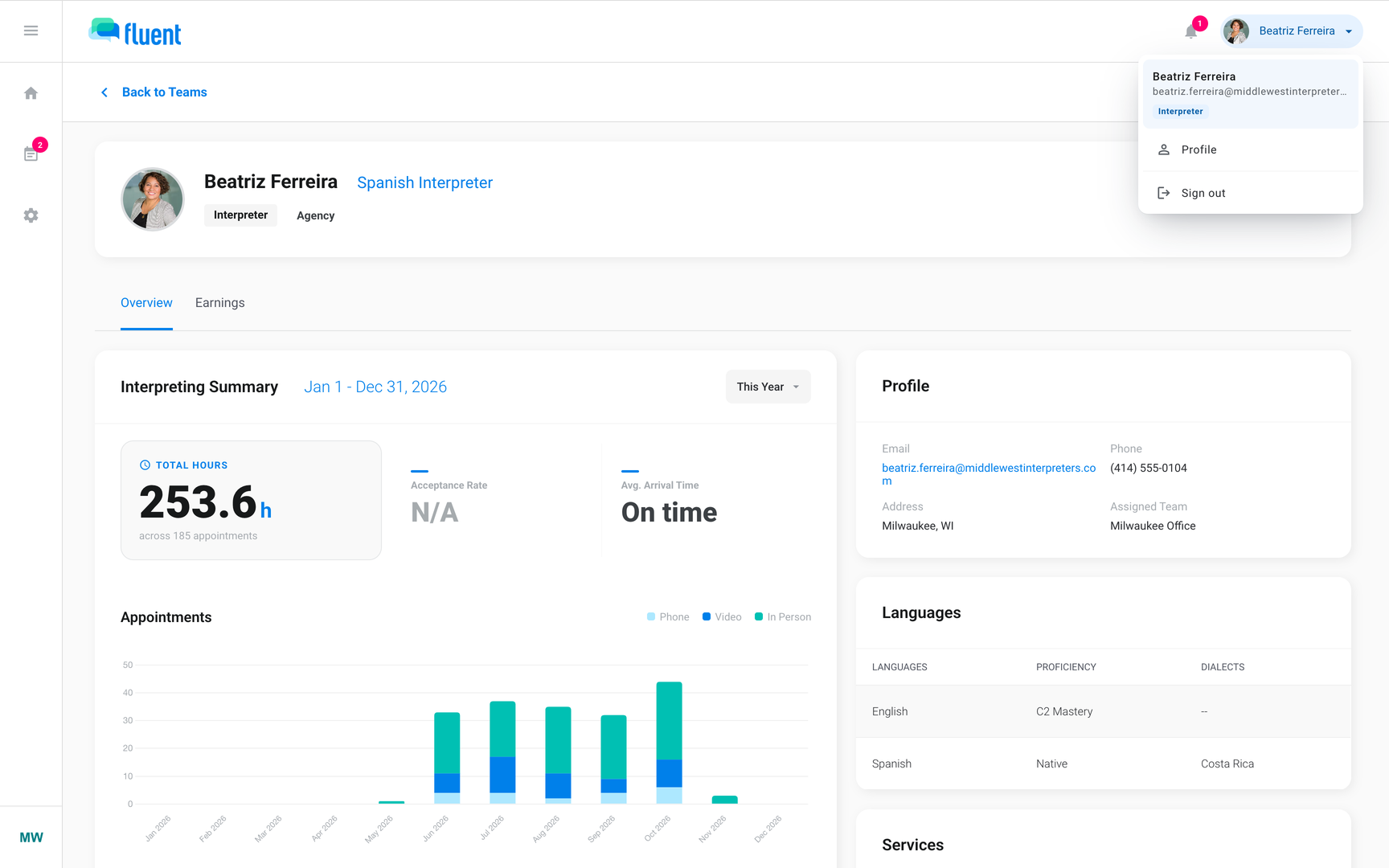The height and width of the screenshot is (868, 1389).
Task: Open the hamburger navigation menu
Action: [x=31, y=31]
